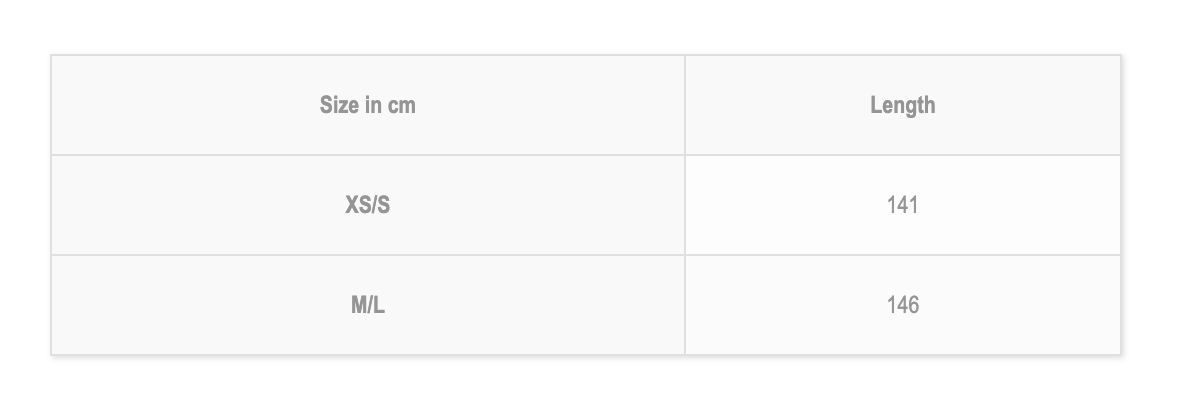1178x402 pixels.
Task: Click the "Size in cm" header cell
Action: (367, 105)
